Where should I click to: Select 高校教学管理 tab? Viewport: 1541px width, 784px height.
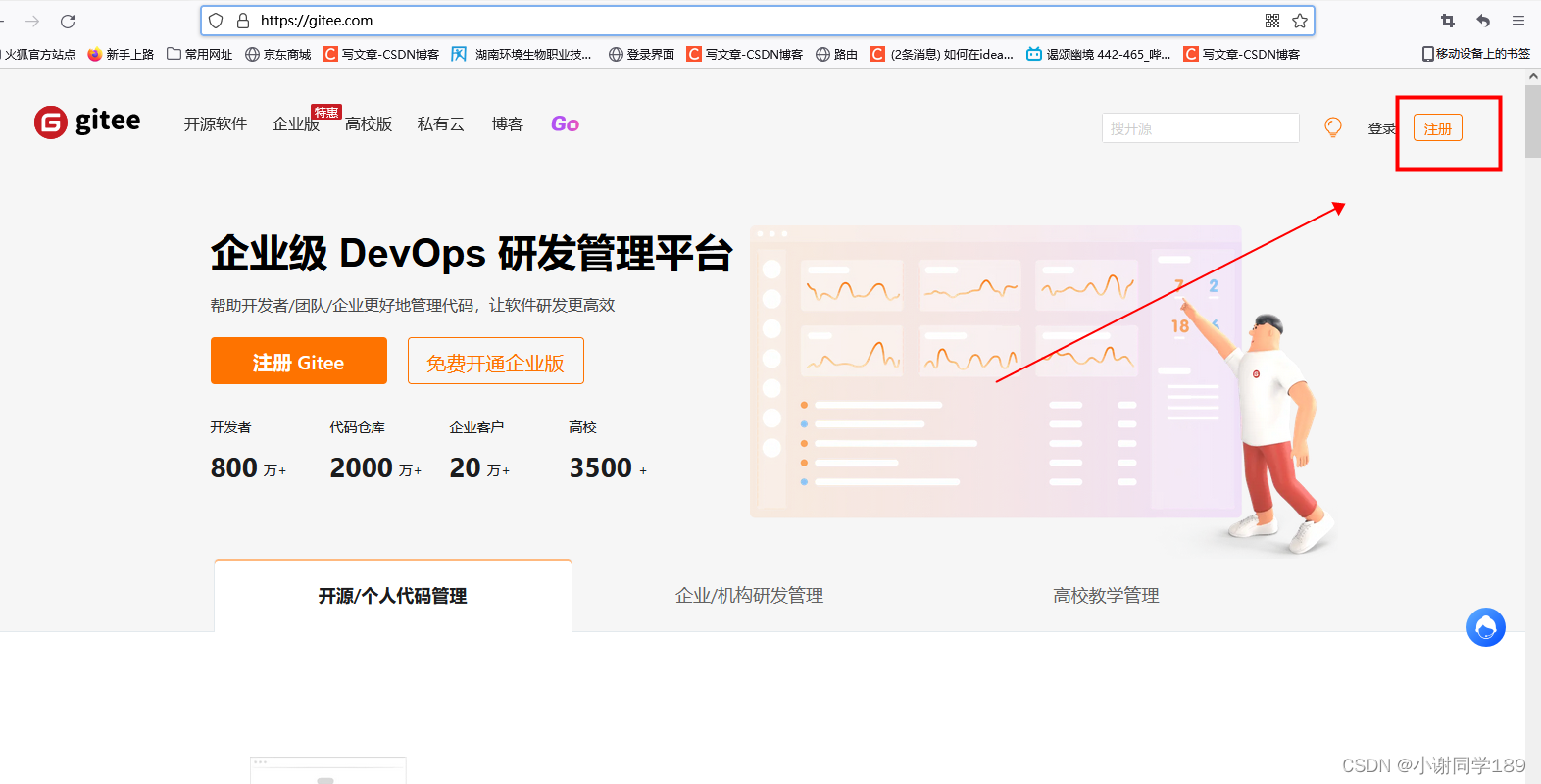[1107, 596]
